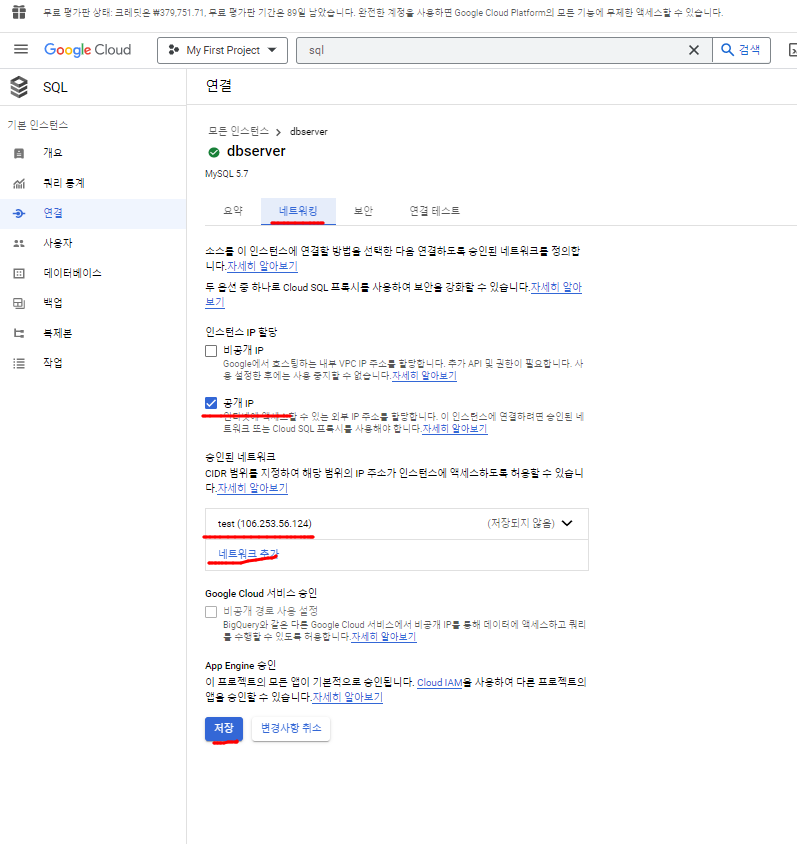Enable the 비공개 IP checkbox
The height and width of the screenshot is (844, 797).
tap(211, 351)
